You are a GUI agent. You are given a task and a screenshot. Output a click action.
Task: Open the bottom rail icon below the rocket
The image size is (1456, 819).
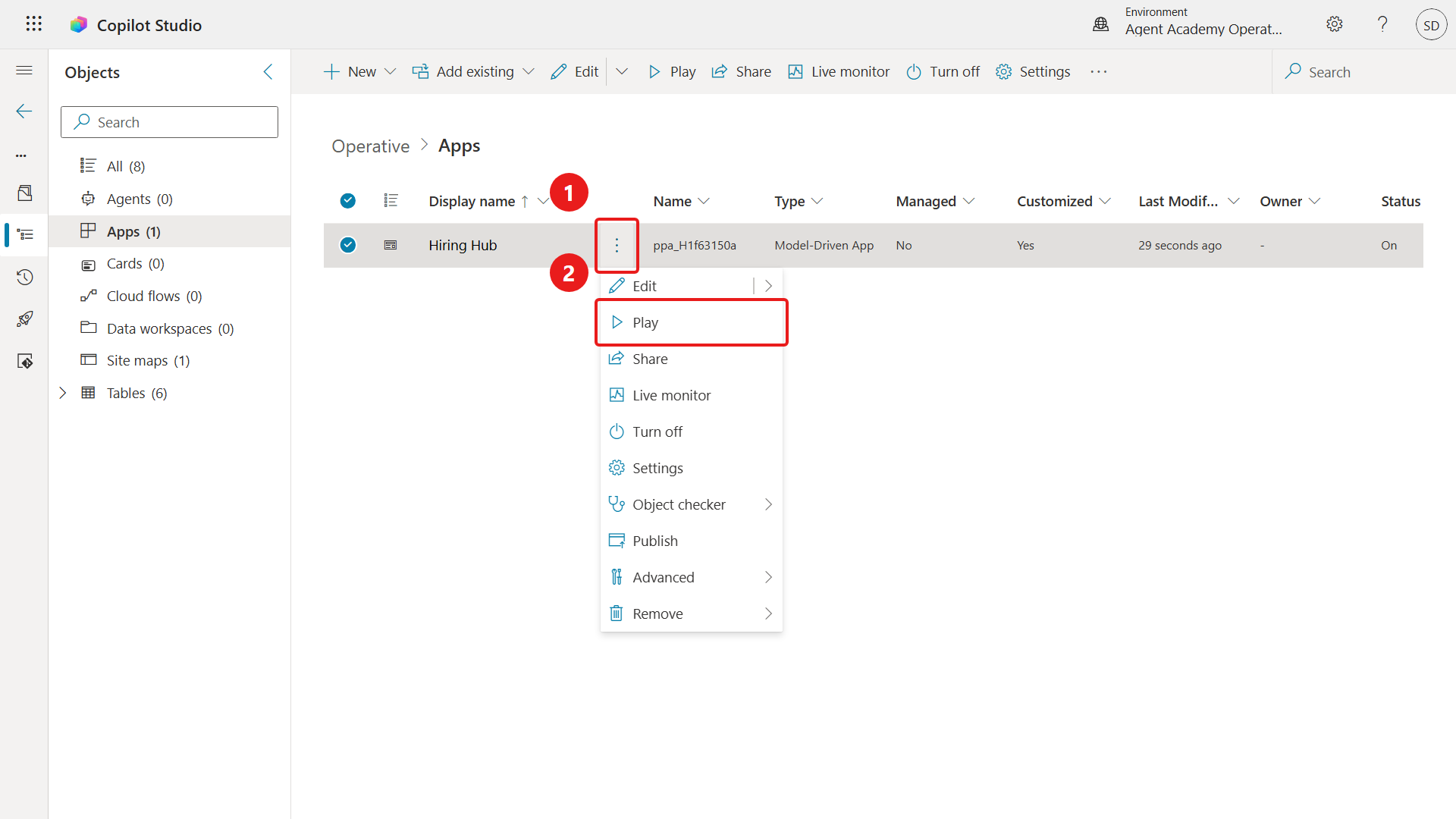pos(25,361)
